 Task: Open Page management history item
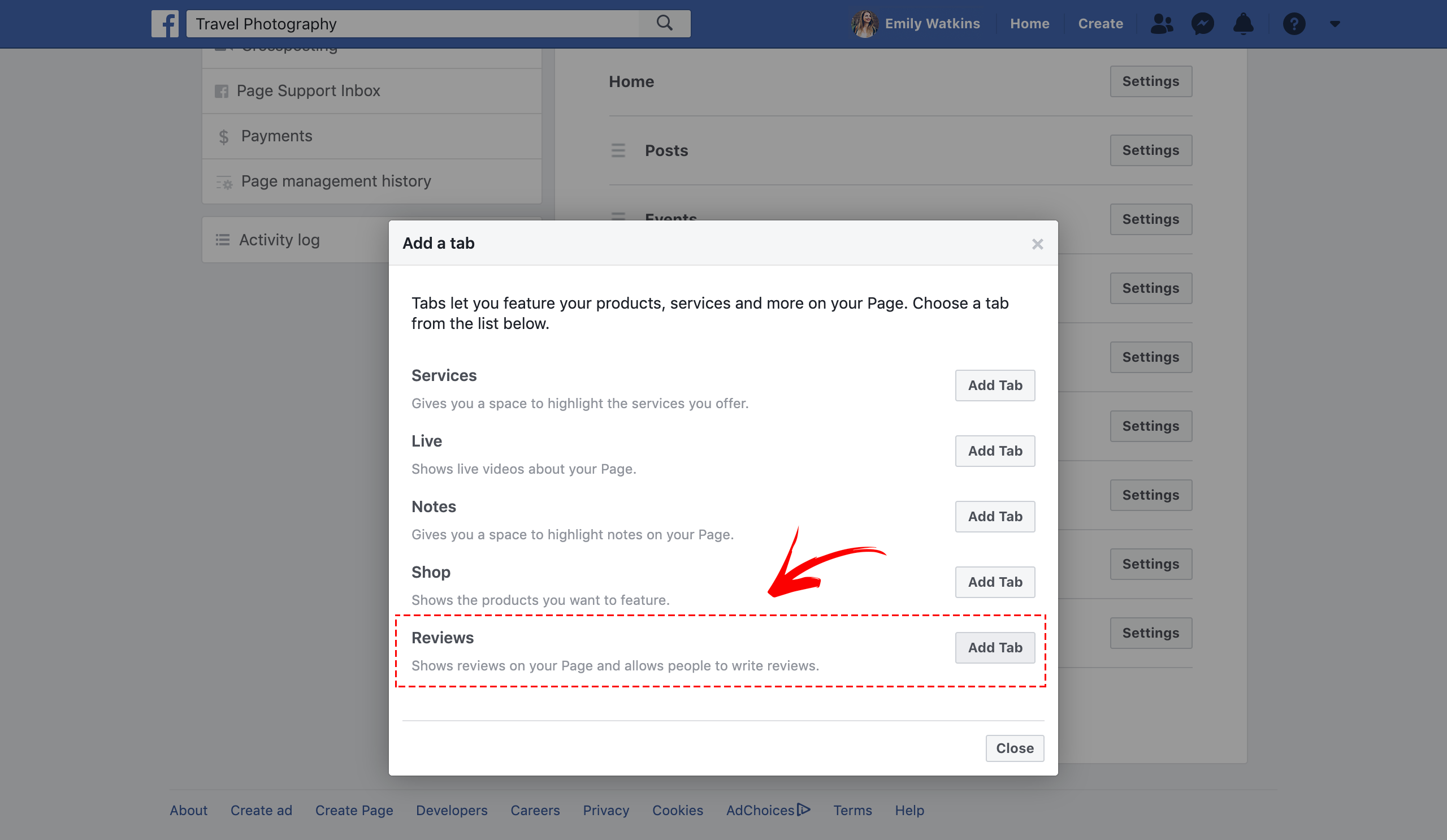pos(335,181)
